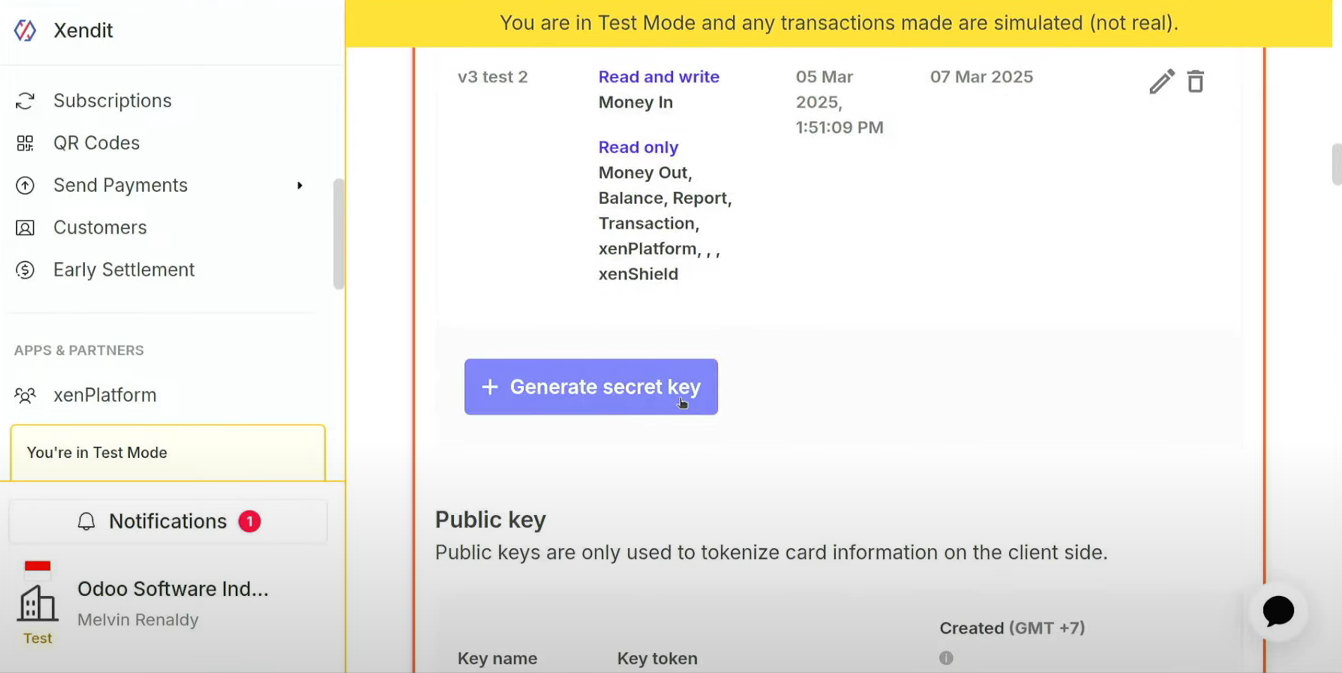This screenshot has width=1342, height=673.
Task: Click the v3 test 2 key name
Action: (493, 77)
